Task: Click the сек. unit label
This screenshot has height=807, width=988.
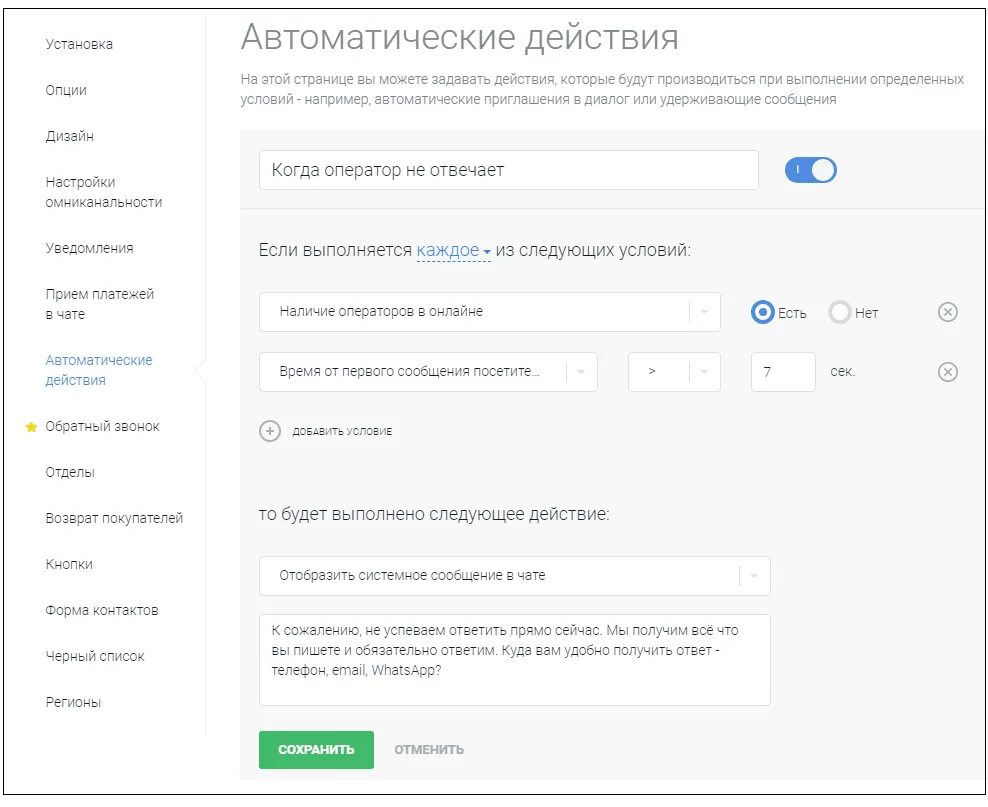Action: click(x=842, y=372)
